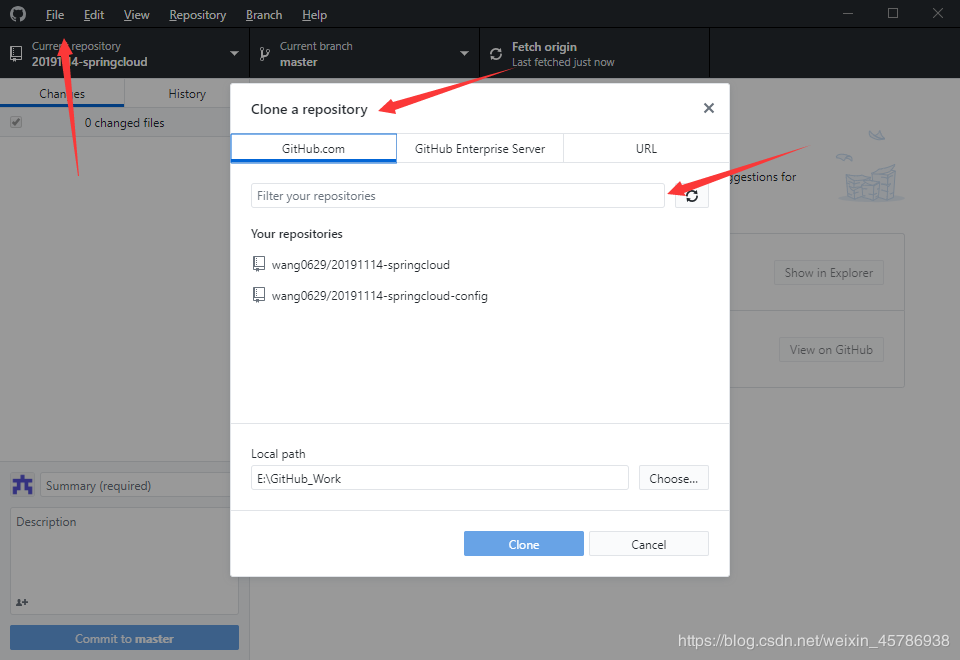Click the commit author avatar icon
The image size is (960, 660).
pyautogui.click(x=23, y=485)
